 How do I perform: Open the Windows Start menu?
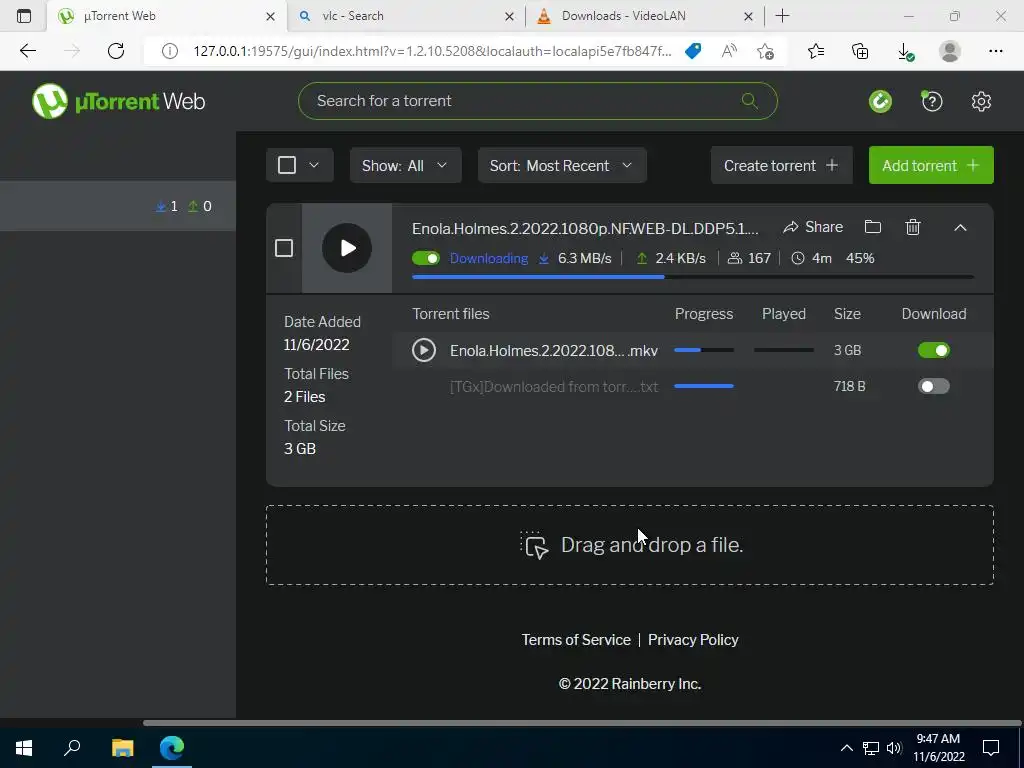24,748
